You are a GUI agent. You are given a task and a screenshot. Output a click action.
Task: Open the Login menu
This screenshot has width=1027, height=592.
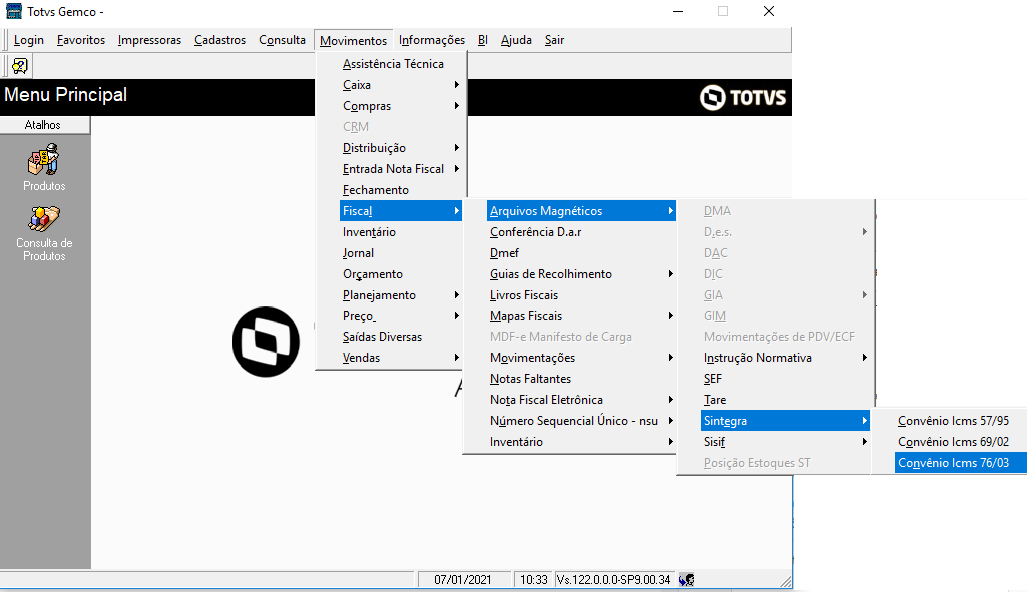coord(29,40)
